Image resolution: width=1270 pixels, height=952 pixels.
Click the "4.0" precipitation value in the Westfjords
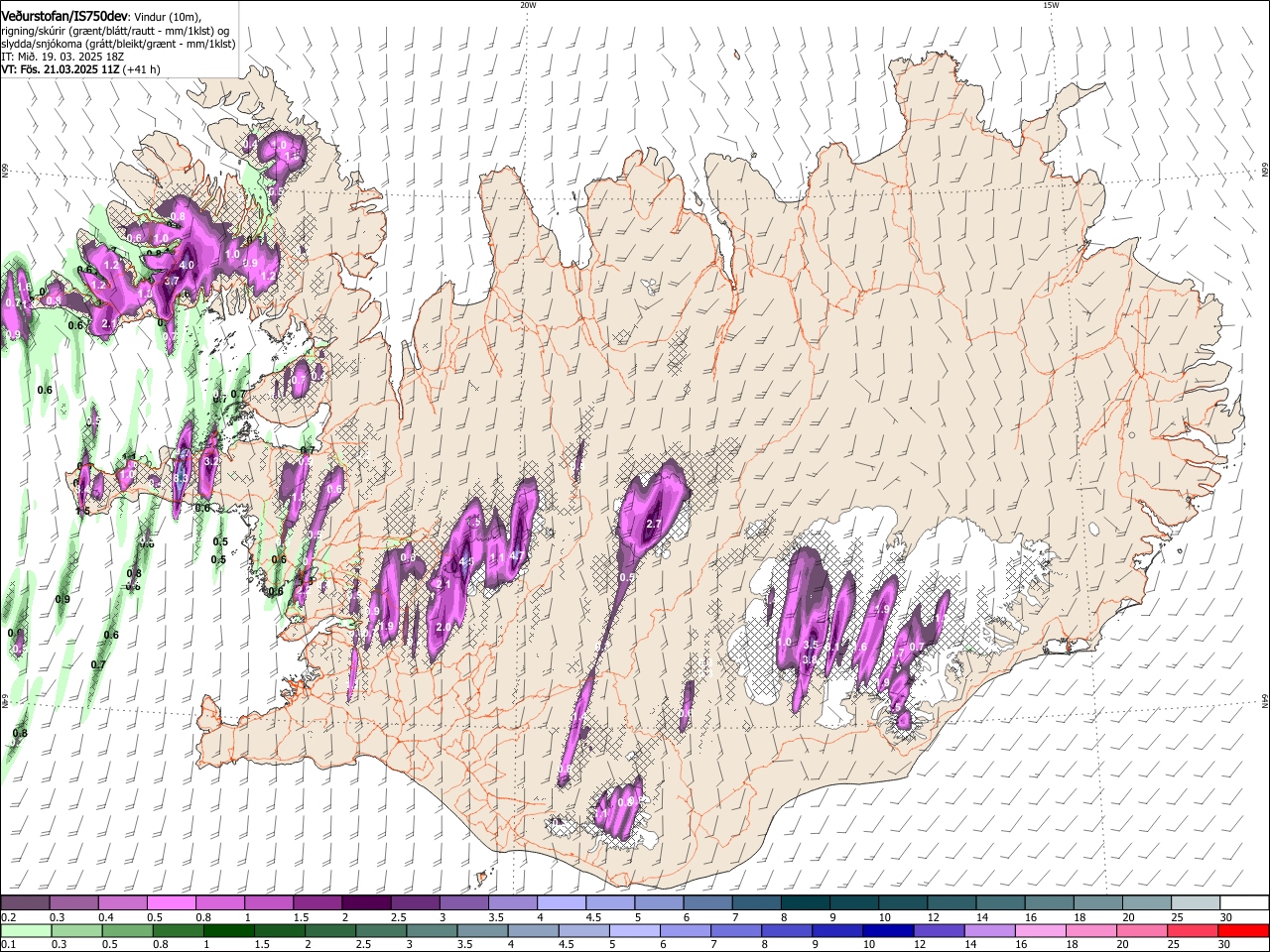[x=187, y=266]
